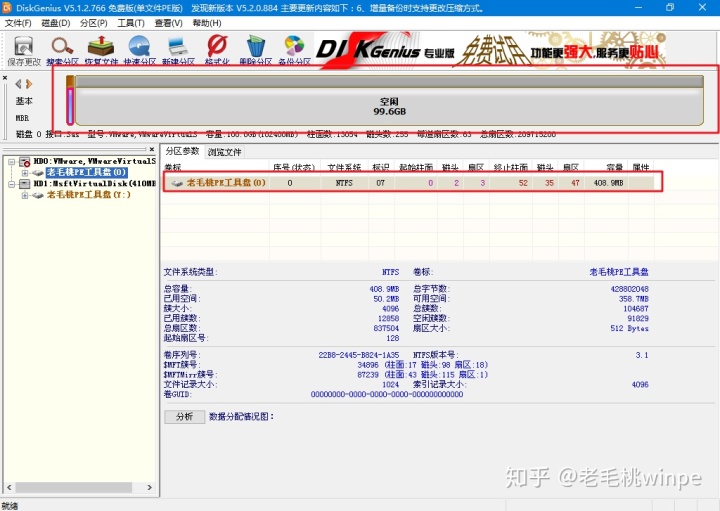
Task: Select 老毛桃PE工具盘 (Y:) in the disk tree
Action: point(89,195)
